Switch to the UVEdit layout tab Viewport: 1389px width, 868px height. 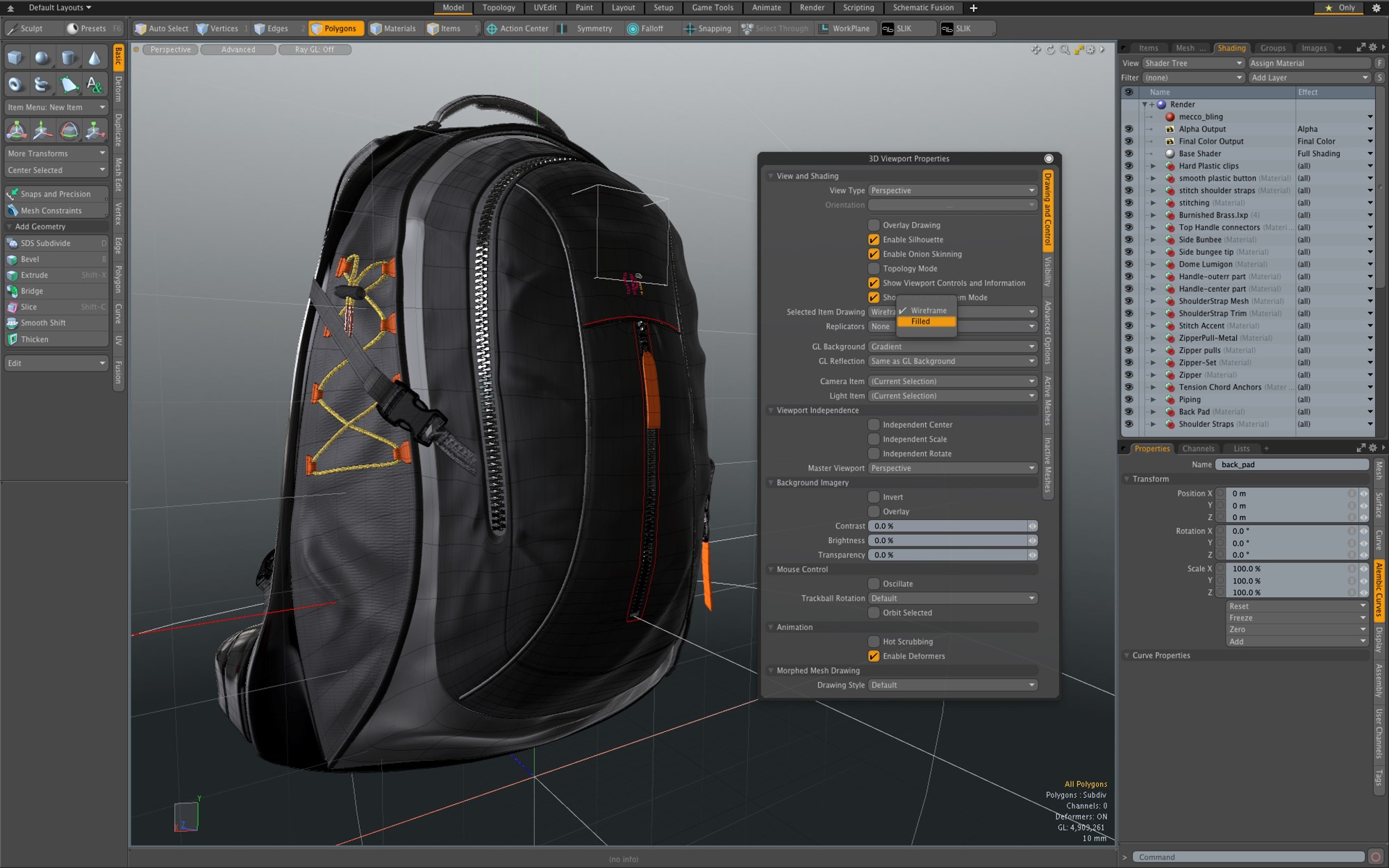click(544, 8)
